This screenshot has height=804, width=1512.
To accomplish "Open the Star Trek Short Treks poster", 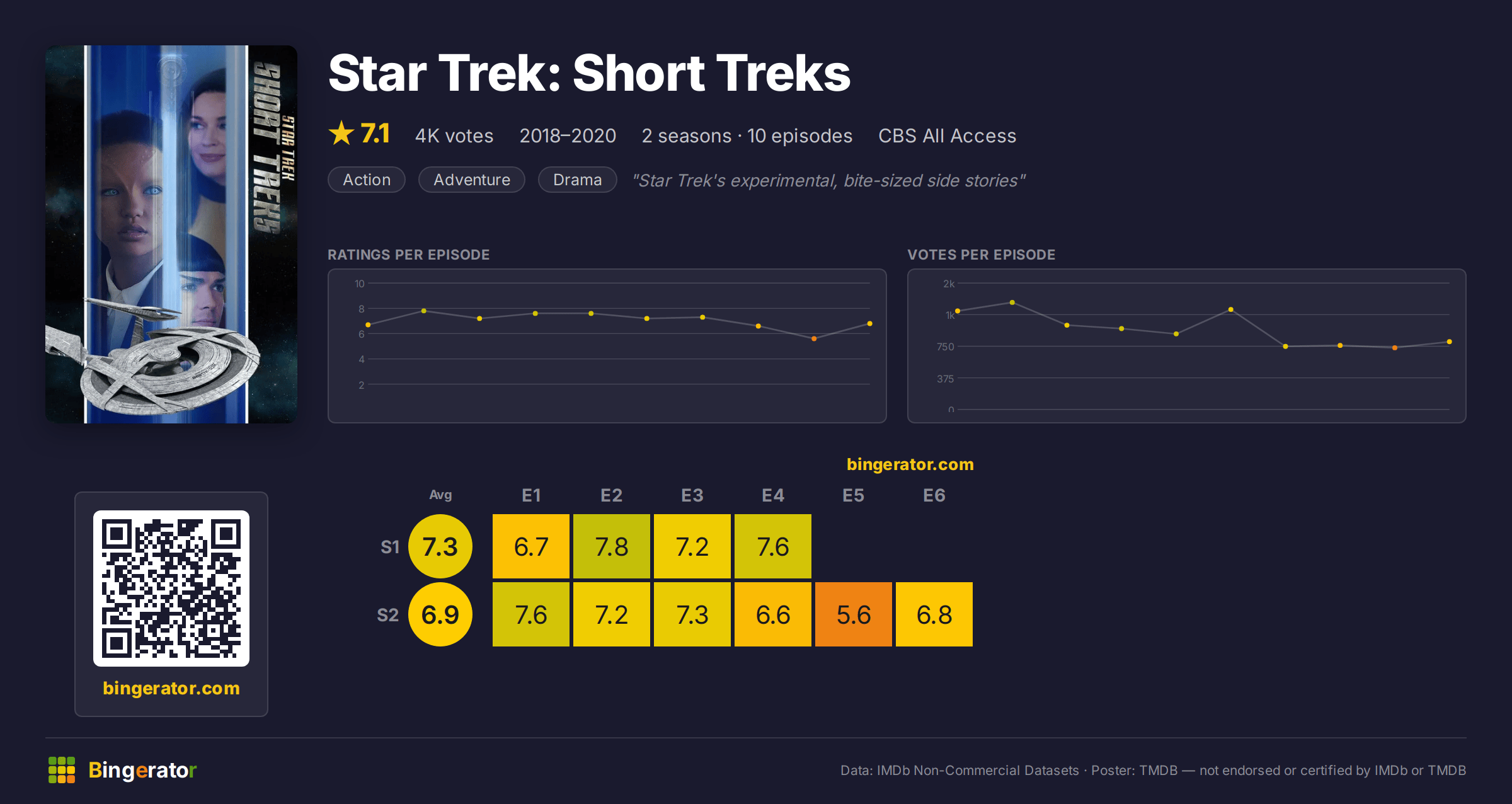I will [x=171, y=234].
